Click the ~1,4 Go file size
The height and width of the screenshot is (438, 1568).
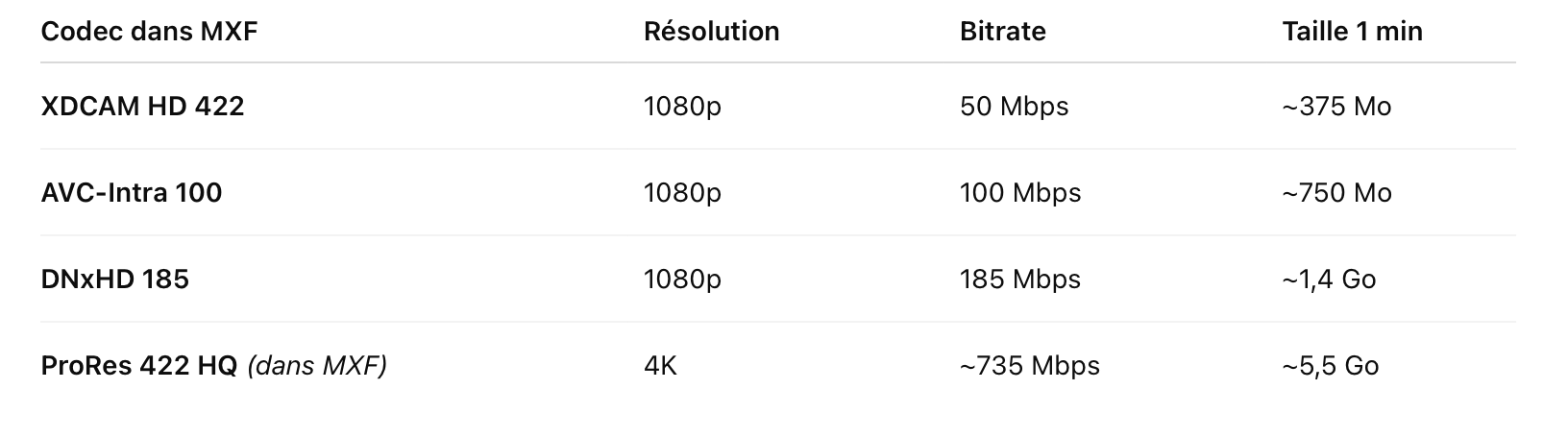[x=1329, y=280]
